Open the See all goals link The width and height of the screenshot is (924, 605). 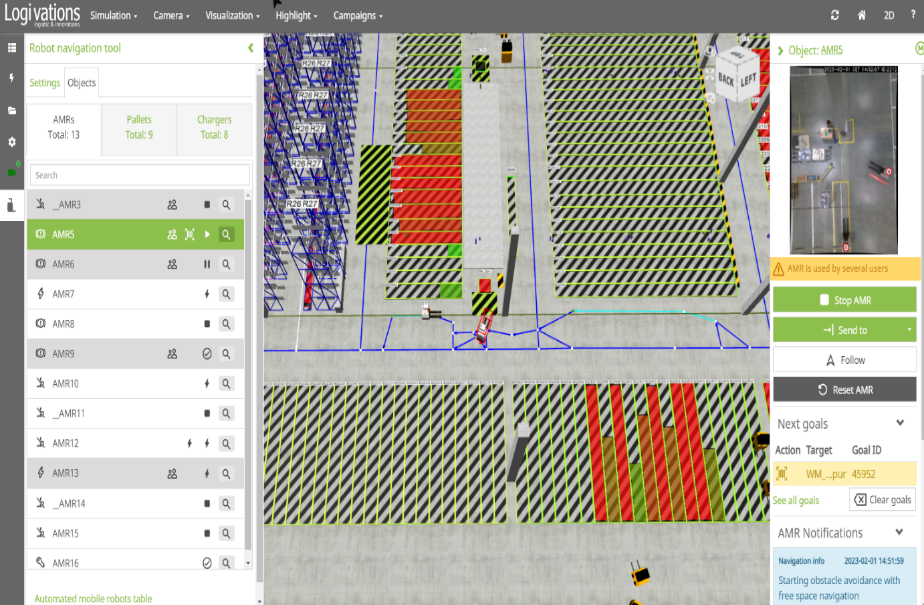pos(796,500)
